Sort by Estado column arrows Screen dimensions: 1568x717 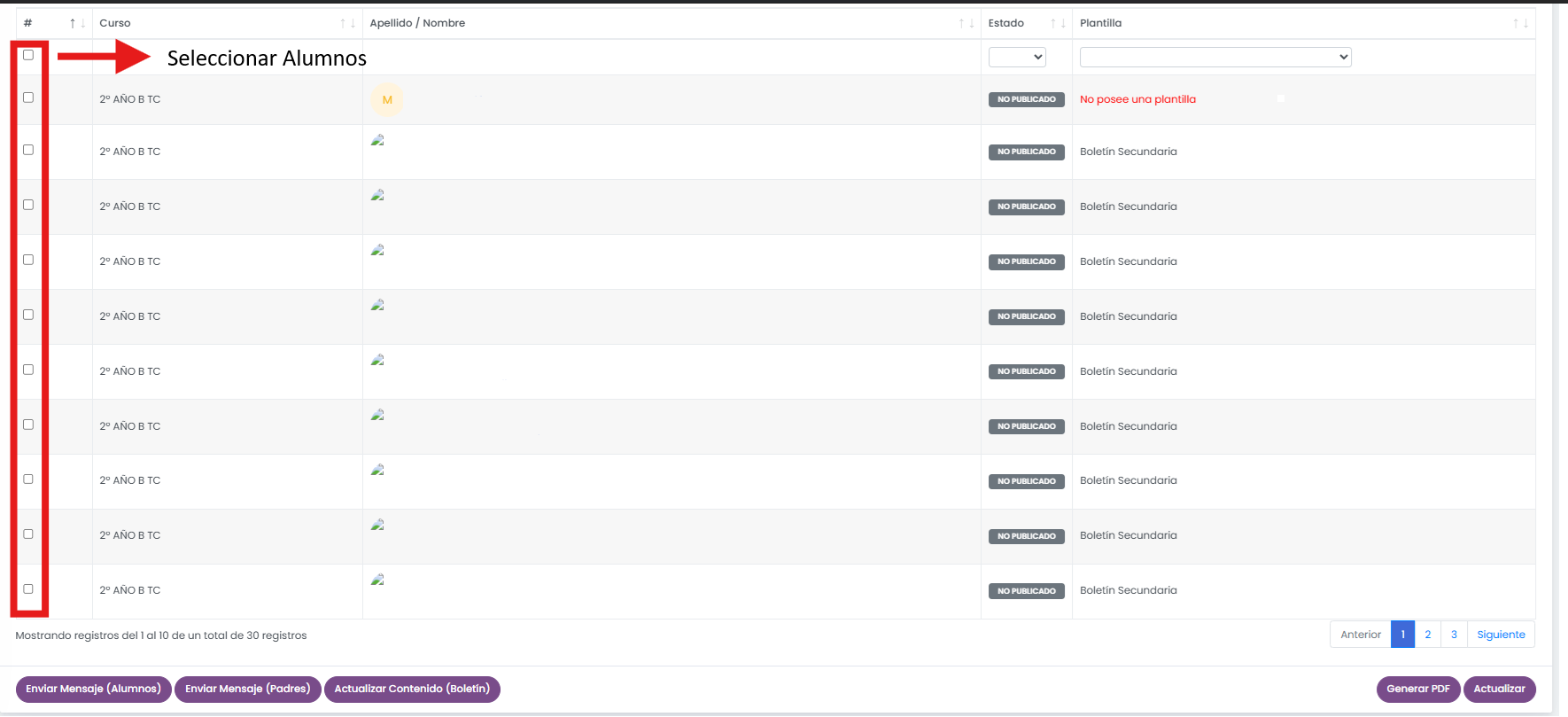1058,23
